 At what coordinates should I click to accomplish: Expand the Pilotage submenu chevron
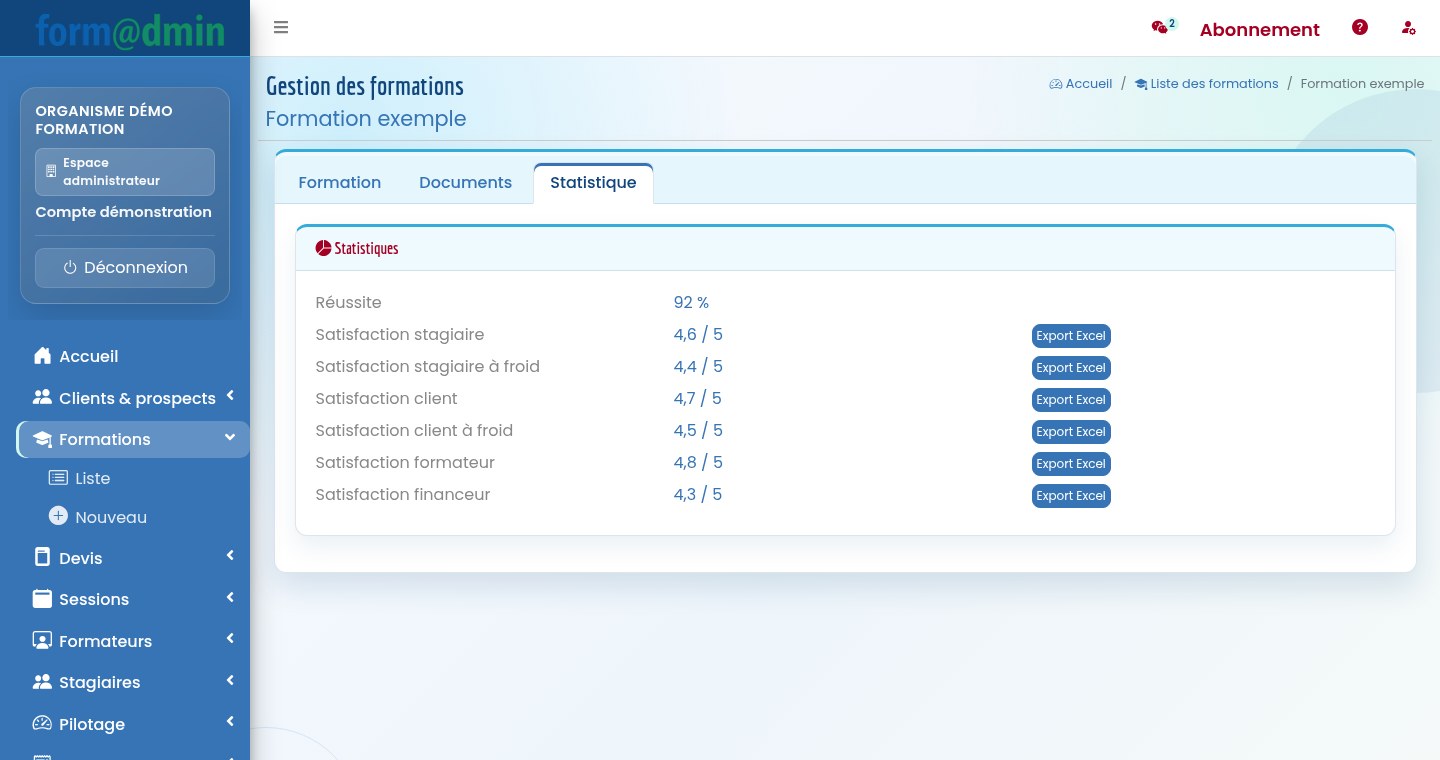tap(230, 722)
